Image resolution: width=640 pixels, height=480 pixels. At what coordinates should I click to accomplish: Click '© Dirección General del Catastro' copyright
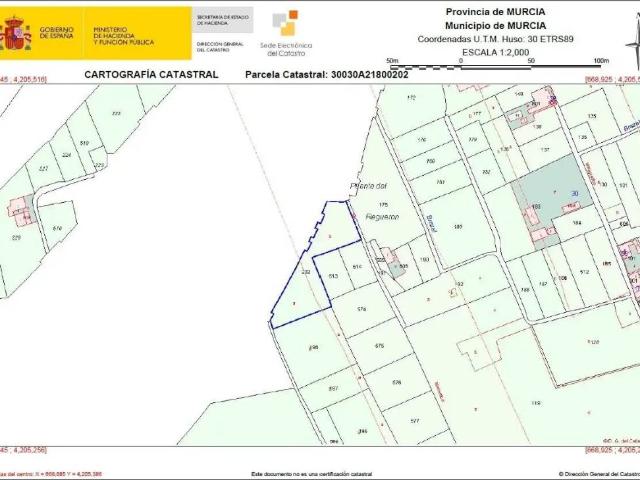(599, 474)
